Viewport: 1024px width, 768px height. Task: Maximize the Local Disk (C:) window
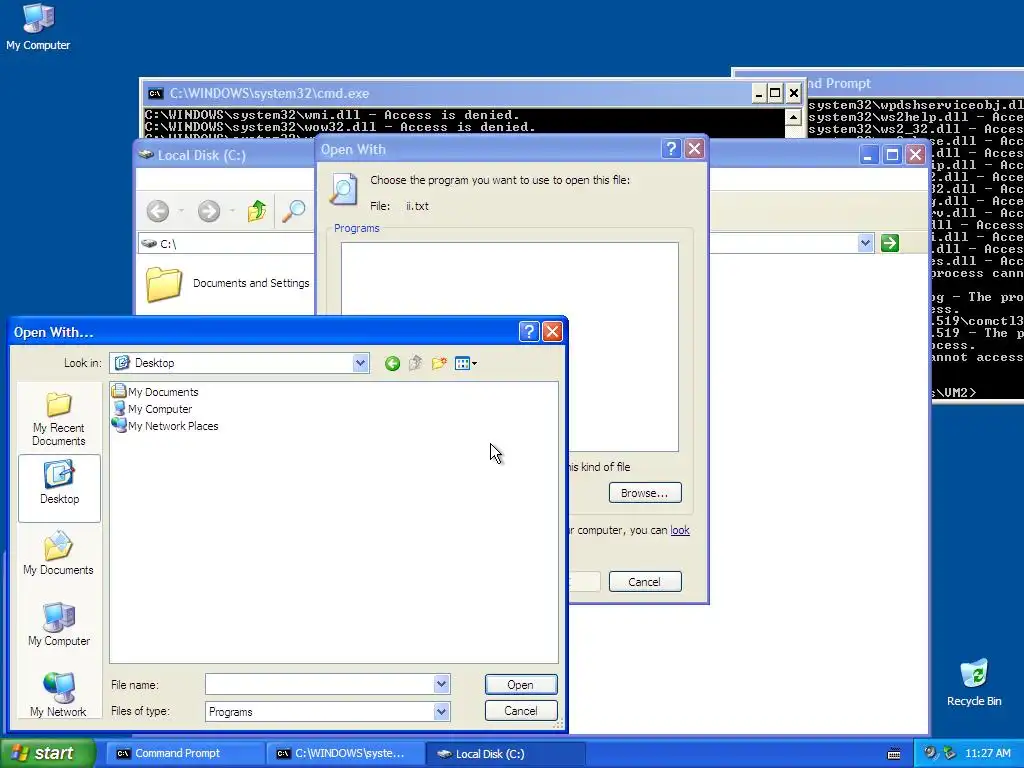[892, 155]
